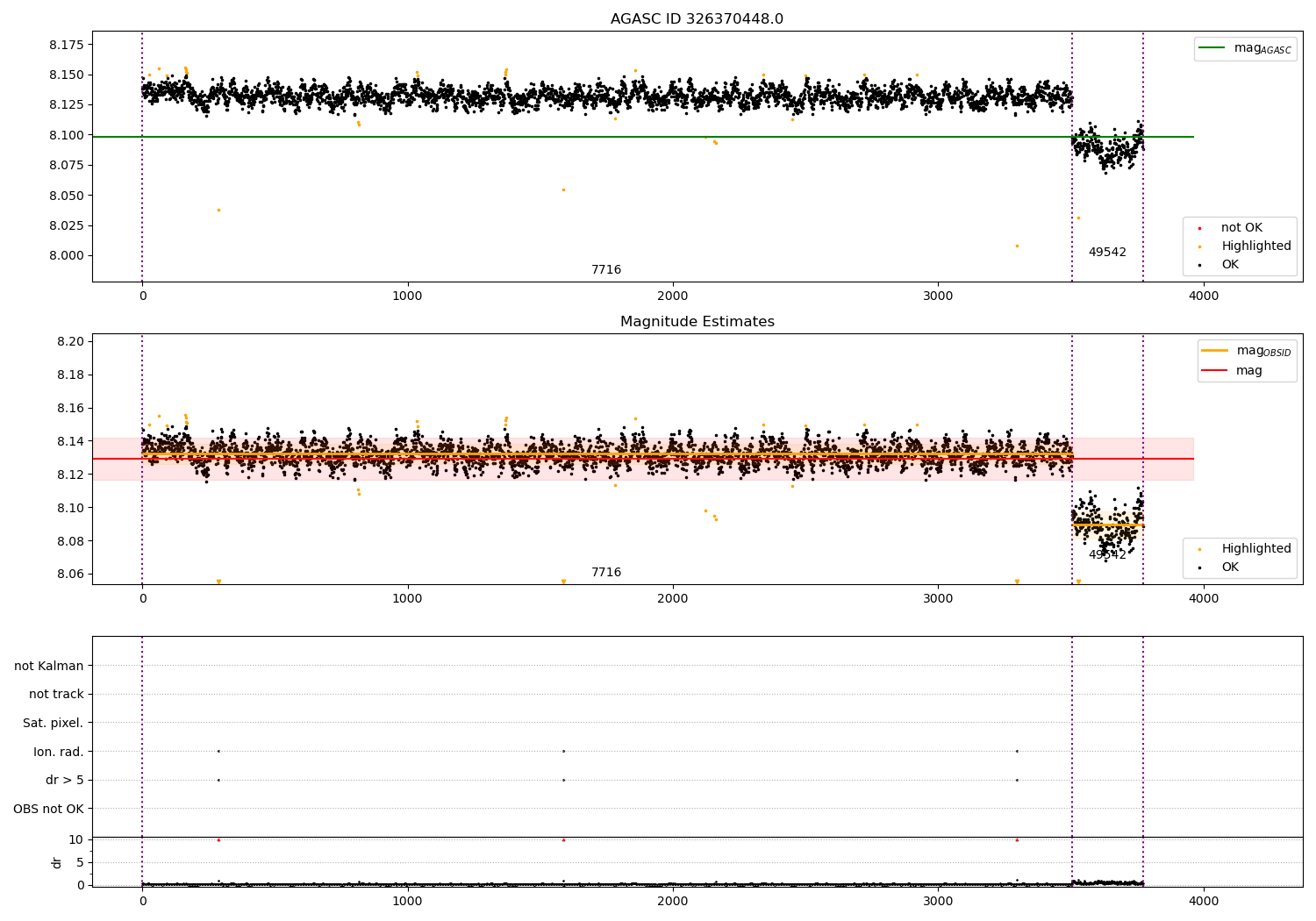Click the 'not track' axis label
This screenshot has width=1316, height=921.
(x=56, y=695)
